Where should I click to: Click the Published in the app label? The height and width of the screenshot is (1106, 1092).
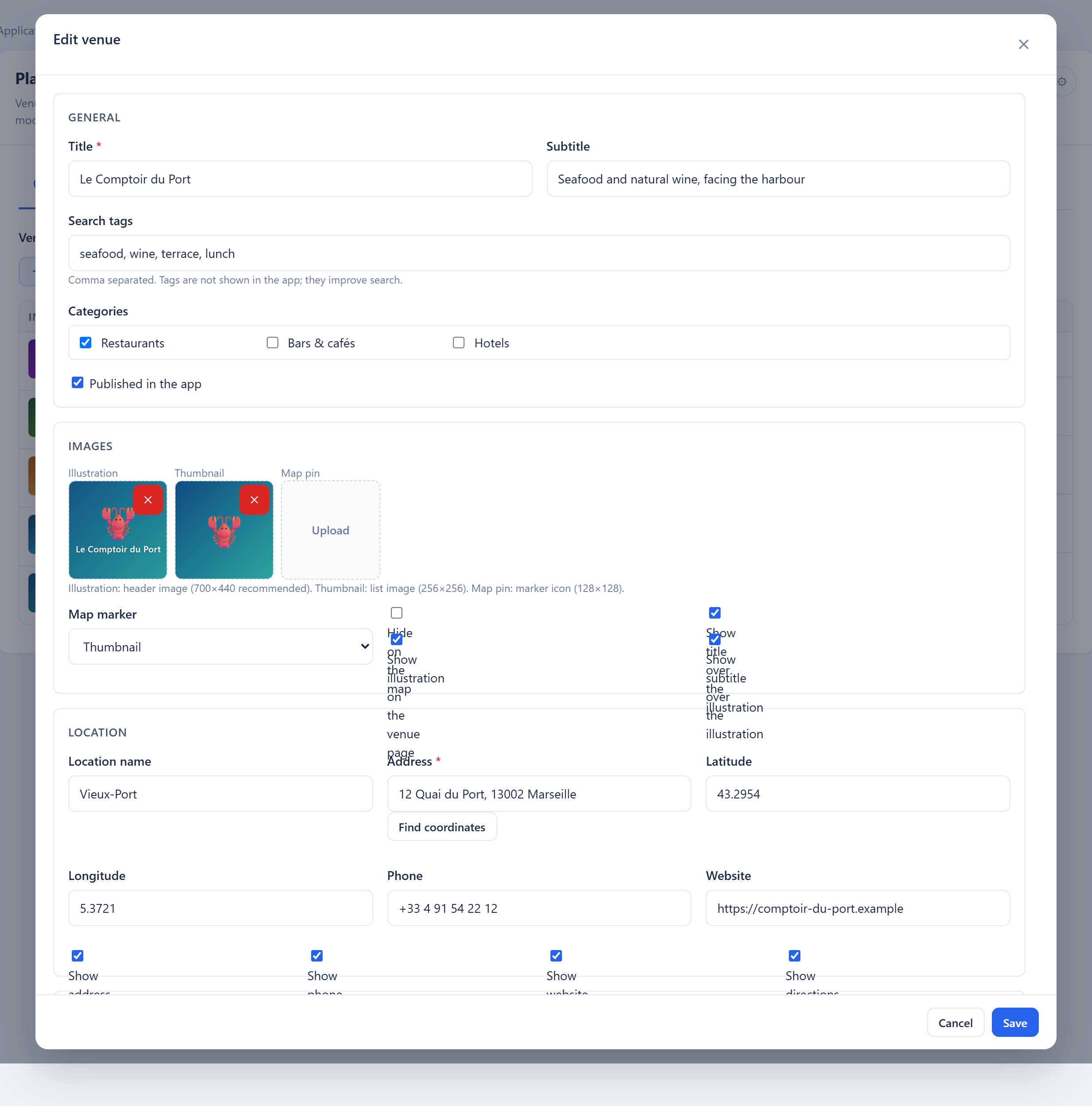(x=145, y=384)
